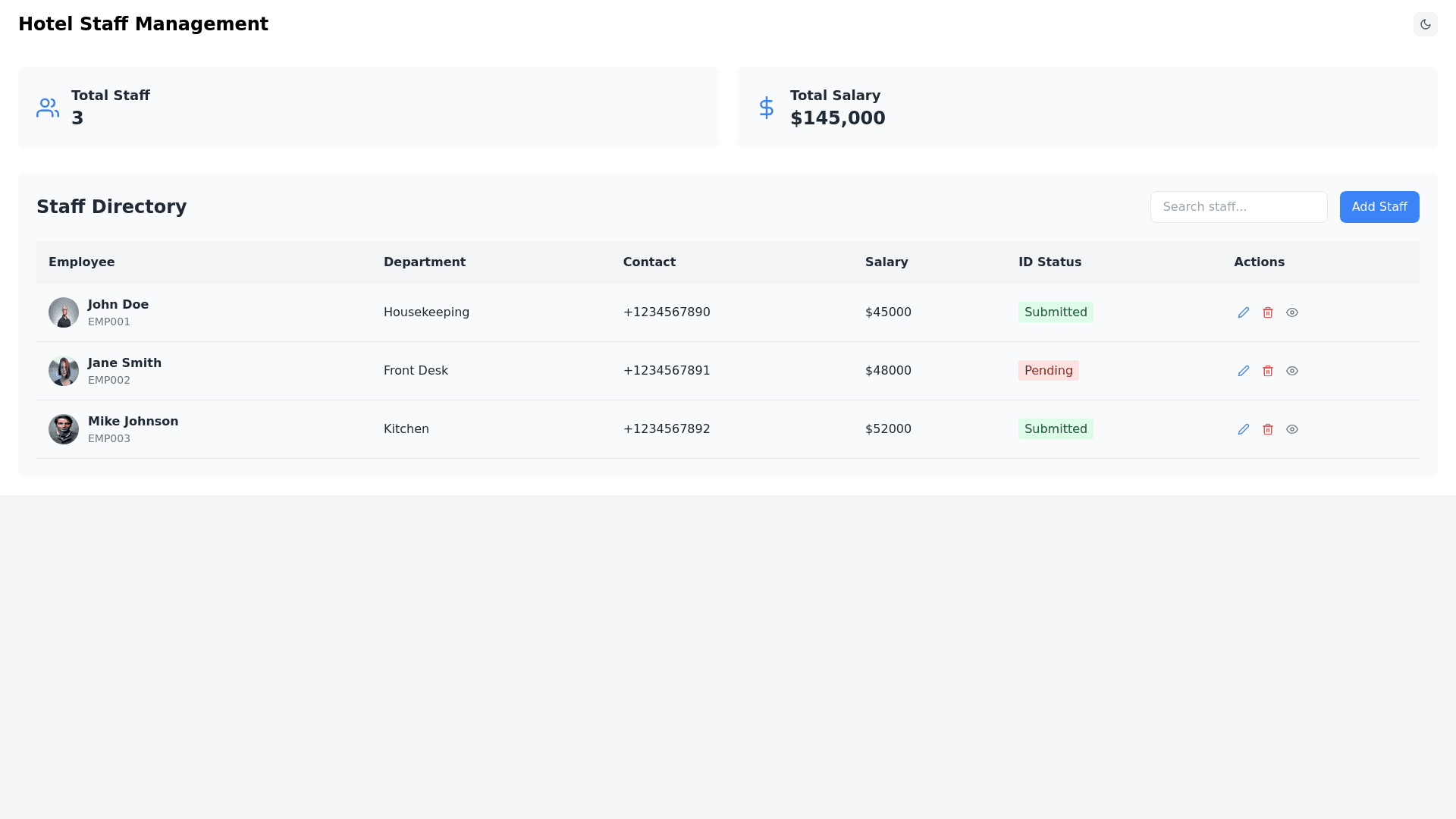Click the Total Salary dollar icon
Screen dimensions: 1456x819
[x=767, y=108]
